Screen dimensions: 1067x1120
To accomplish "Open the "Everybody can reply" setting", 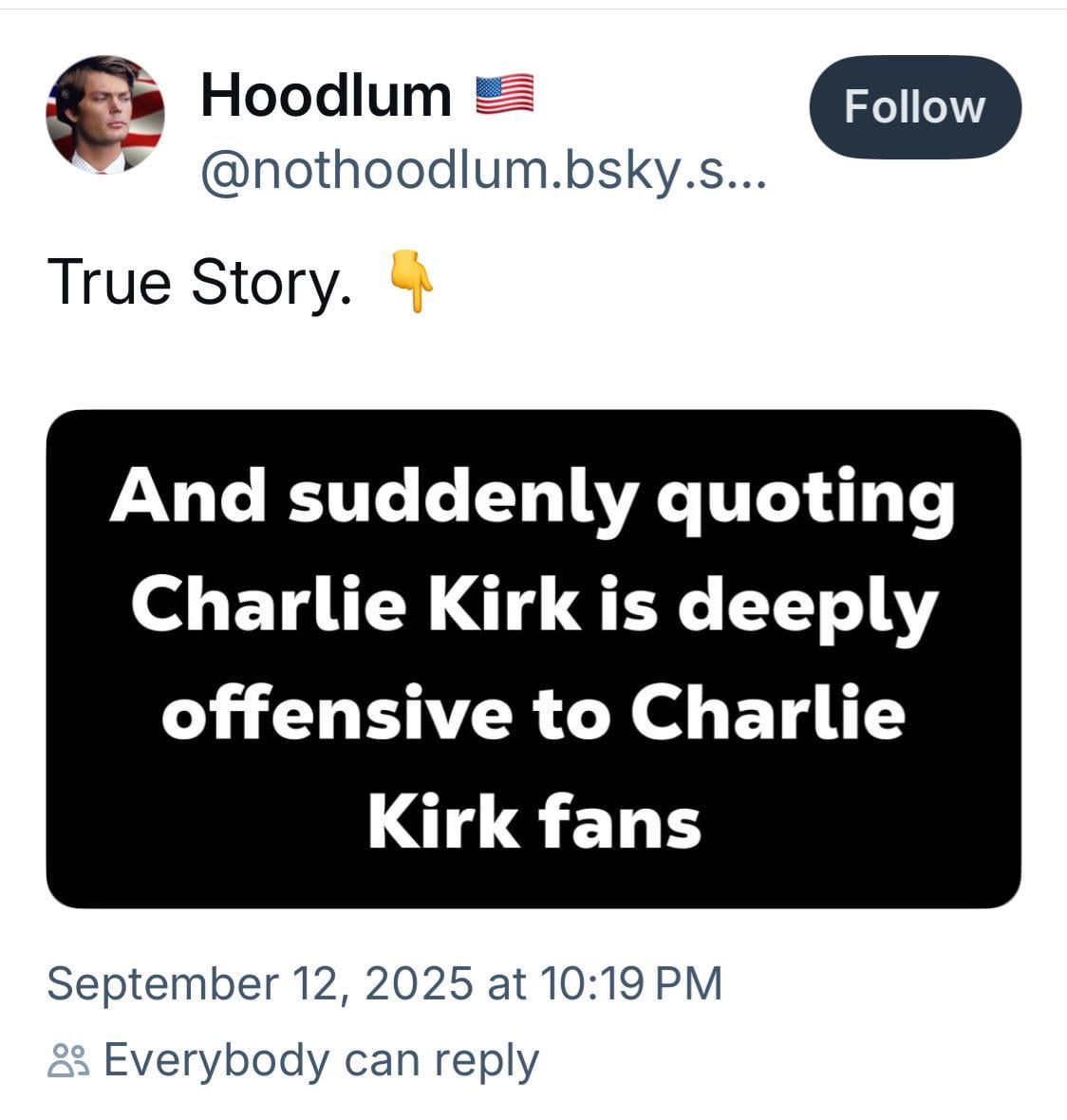I will [292, 1060].
